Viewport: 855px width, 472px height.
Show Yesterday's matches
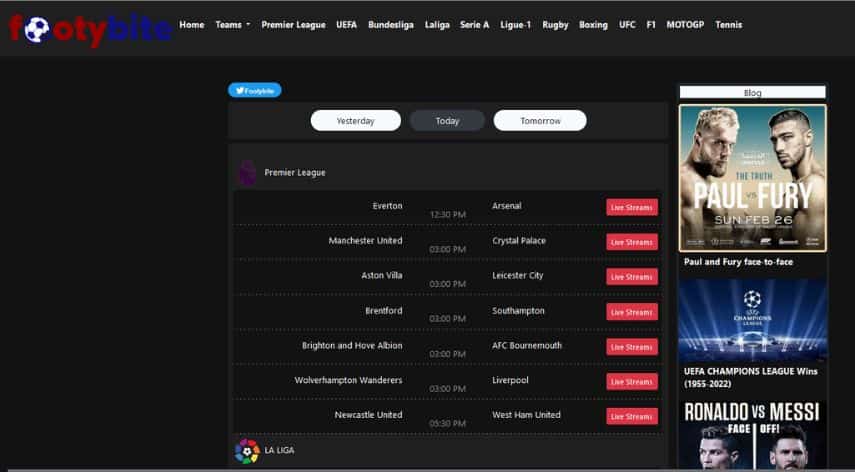356,120
